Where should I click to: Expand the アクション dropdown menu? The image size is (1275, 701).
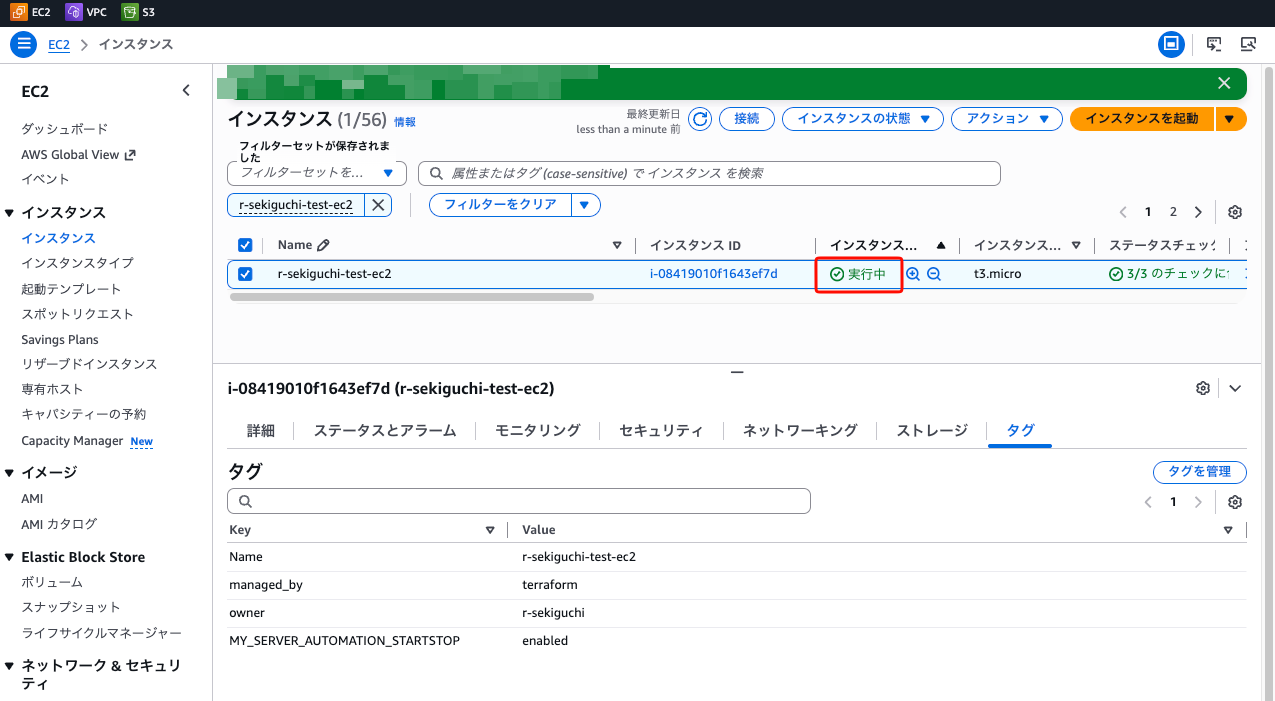point(1006,119)
